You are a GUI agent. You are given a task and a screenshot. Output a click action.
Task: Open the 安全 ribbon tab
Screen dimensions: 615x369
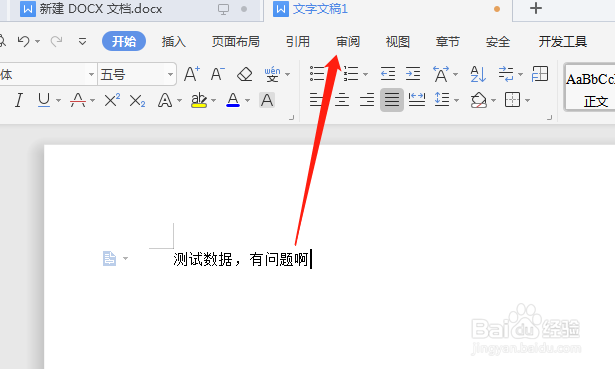498,41
